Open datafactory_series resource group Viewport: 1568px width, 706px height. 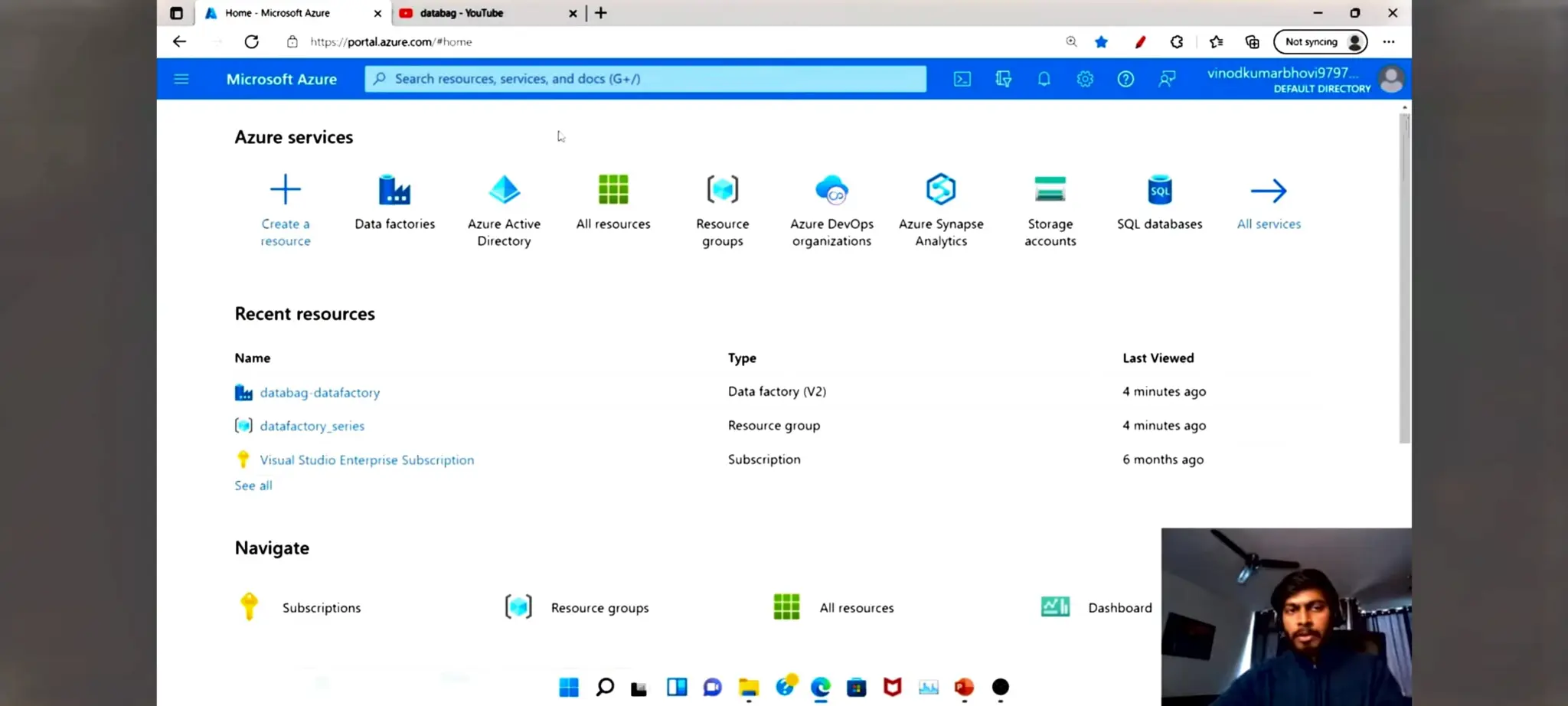[x=312, y=426]
